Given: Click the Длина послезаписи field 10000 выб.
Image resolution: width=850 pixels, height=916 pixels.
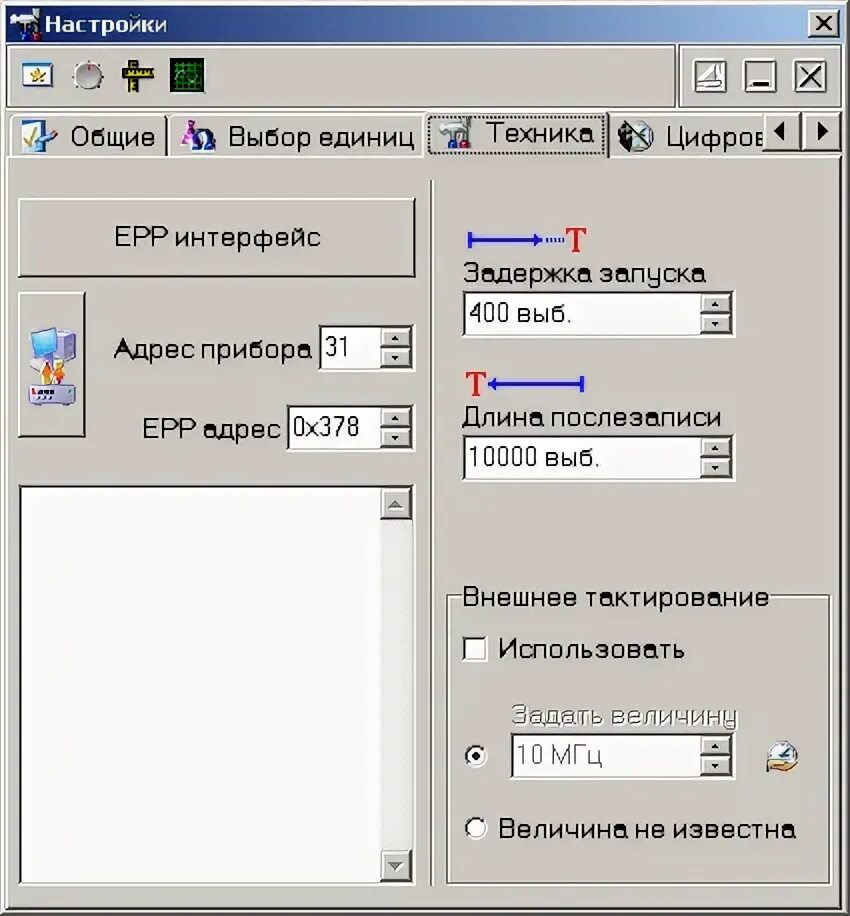Looking at the screenshot, I should [x=582, y=457].
